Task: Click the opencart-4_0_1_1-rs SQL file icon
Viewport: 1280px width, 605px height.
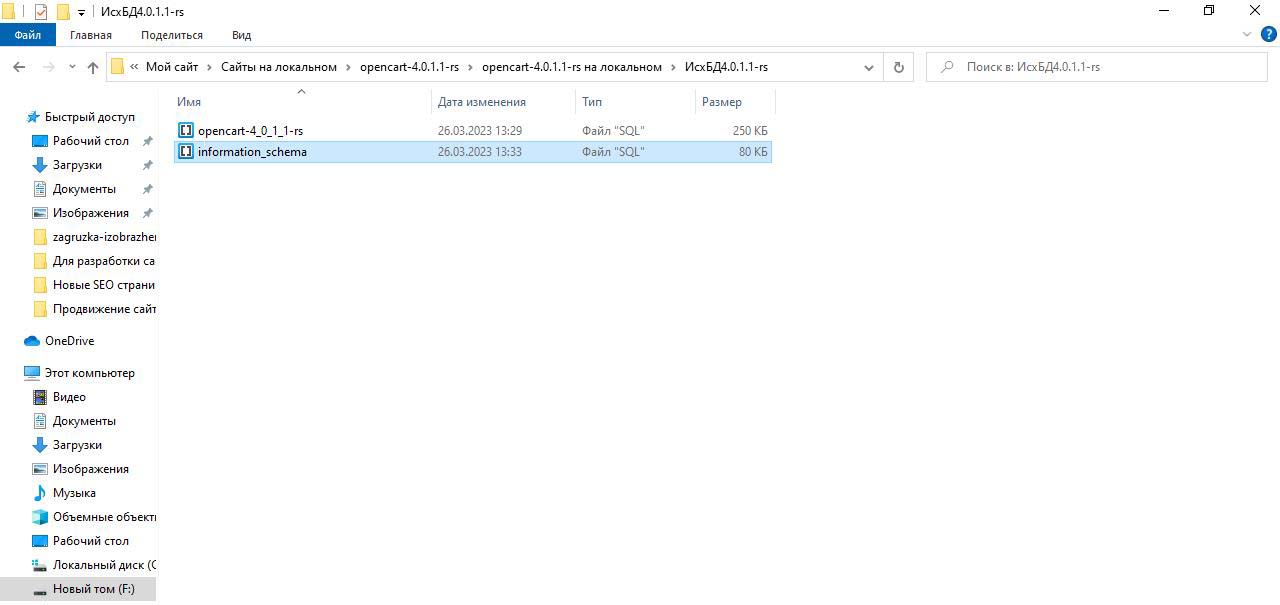Action: coord(186,131)
